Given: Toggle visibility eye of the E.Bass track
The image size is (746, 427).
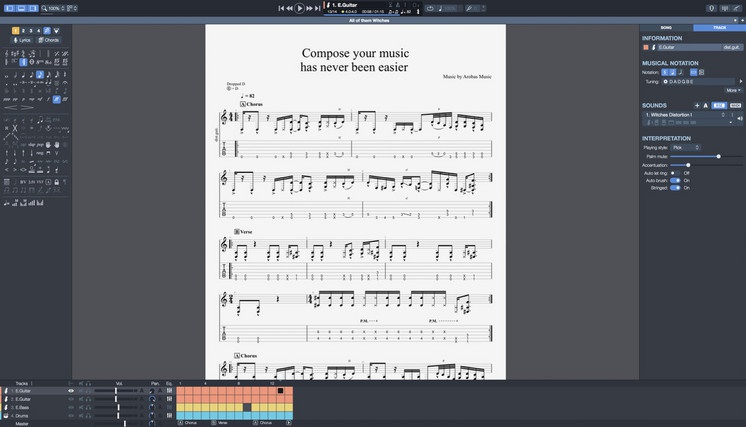Looking at the screenshot, I should (x=71, y=408).
